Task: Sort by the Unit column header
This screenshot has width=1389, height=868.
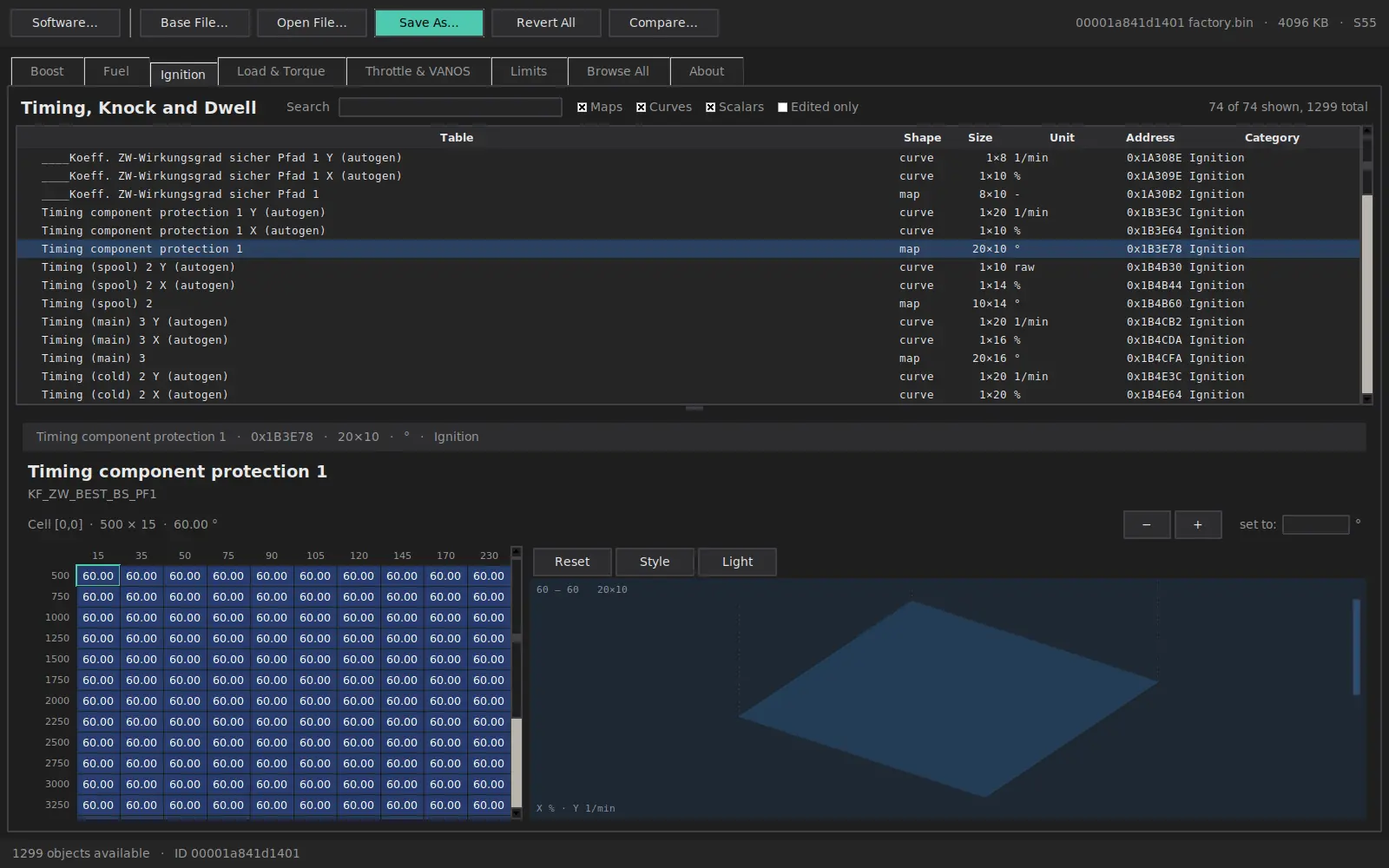Action: click(x=1062, y=137)
